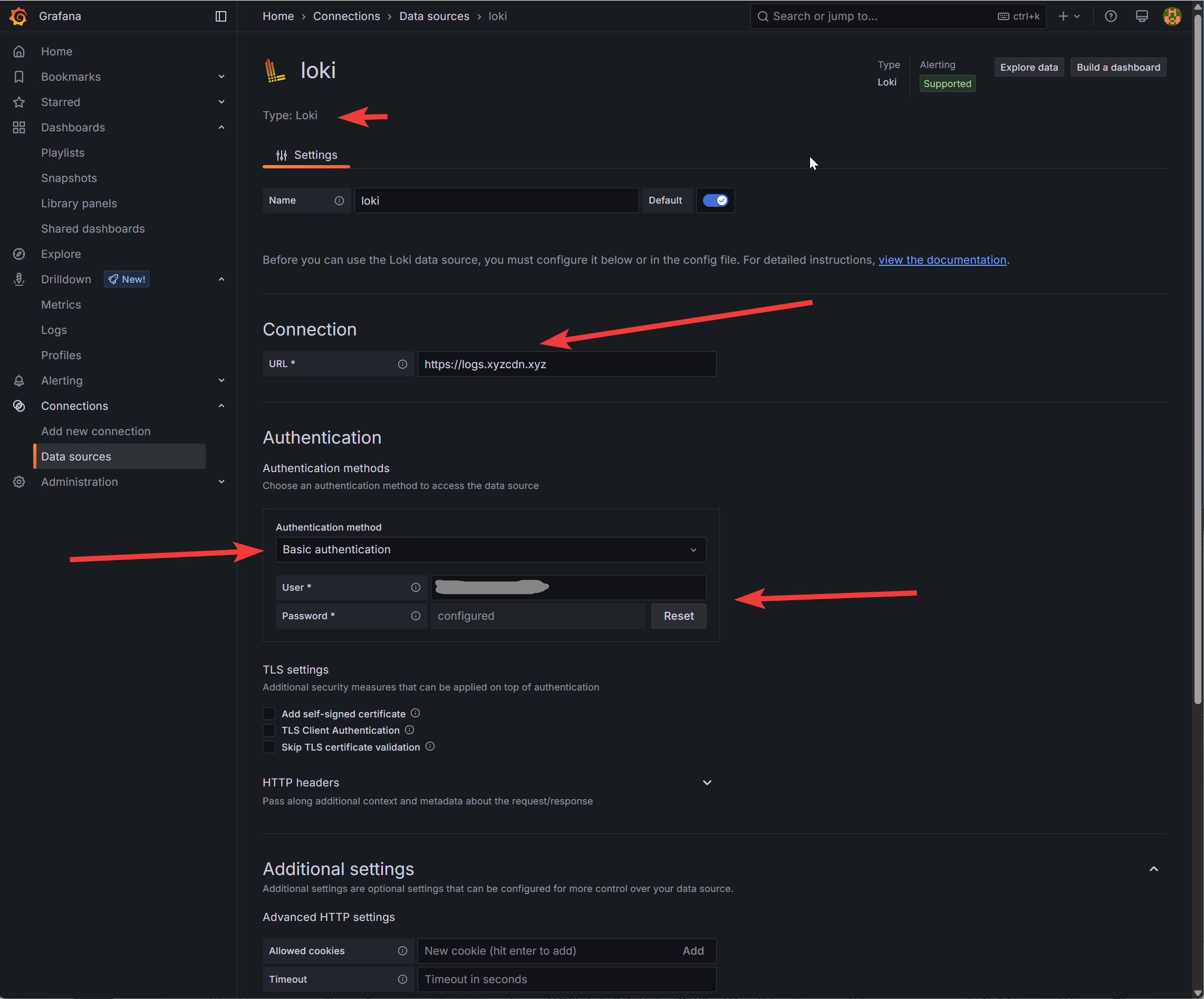This screenshot has height=999, width=1204.
Task: Click the Administration gear icon
Action: coord(19,482)
